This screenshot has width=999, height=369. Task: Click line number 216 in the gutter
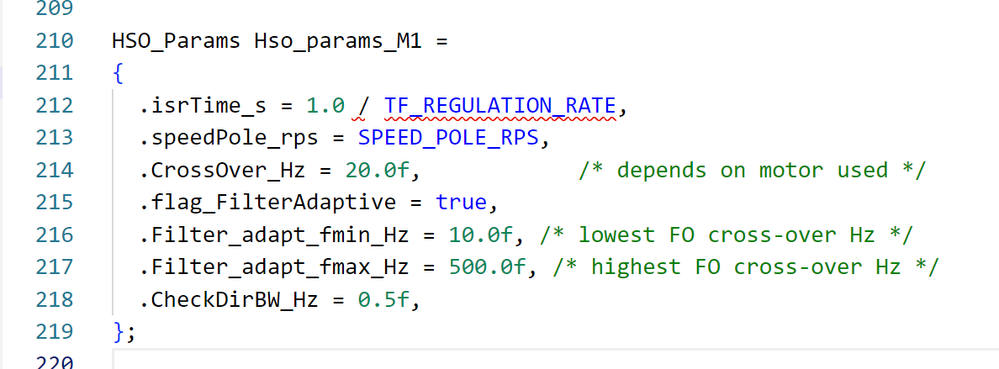[54, 235]
